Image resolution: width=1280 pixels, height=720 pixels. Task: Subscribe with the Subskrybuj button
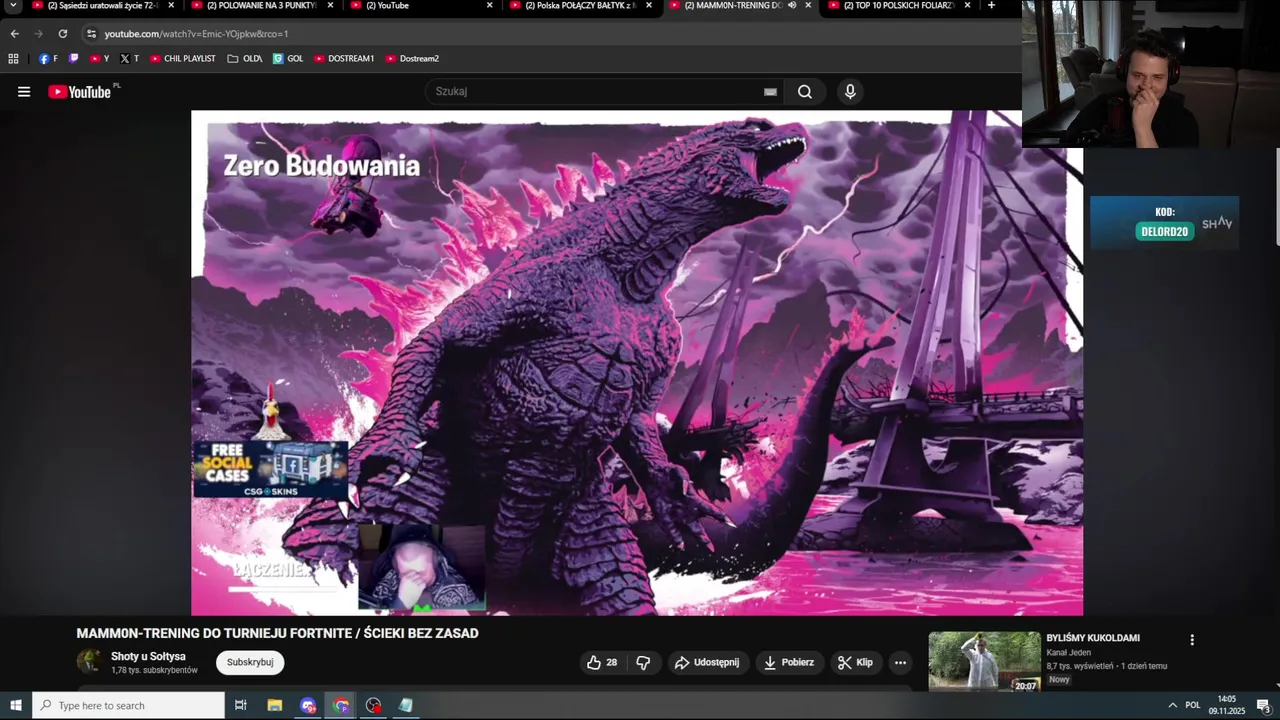[x=250, y=662]
